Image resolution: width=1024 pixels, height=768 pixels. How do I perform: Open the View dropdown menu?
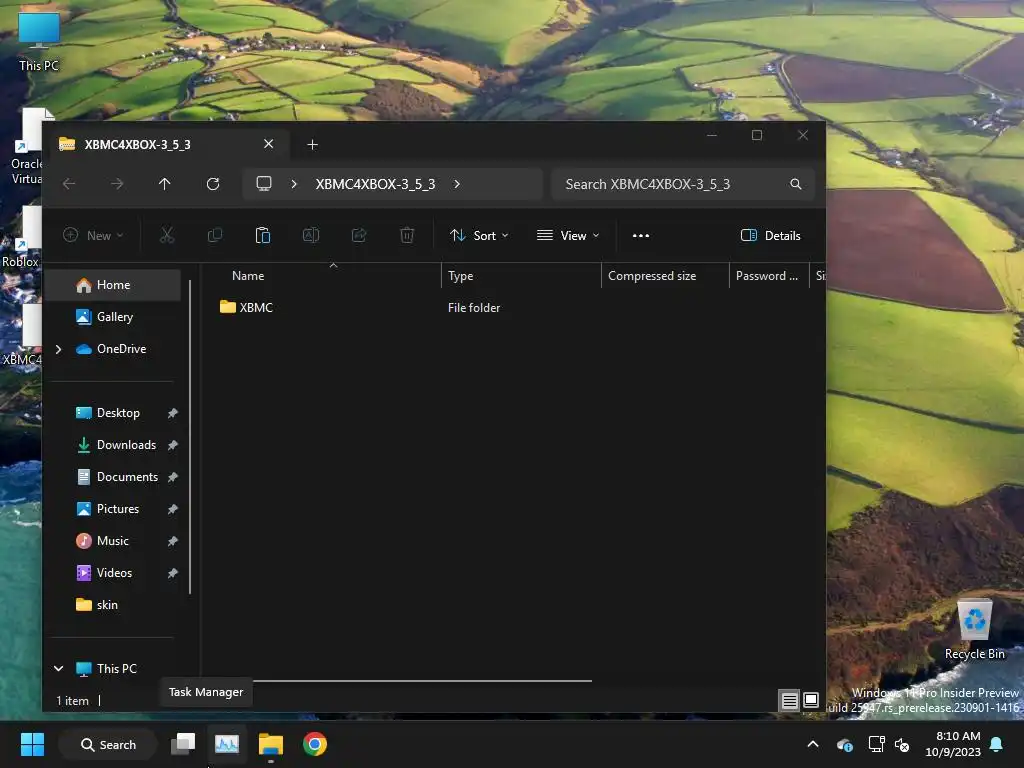click(568, 236)
